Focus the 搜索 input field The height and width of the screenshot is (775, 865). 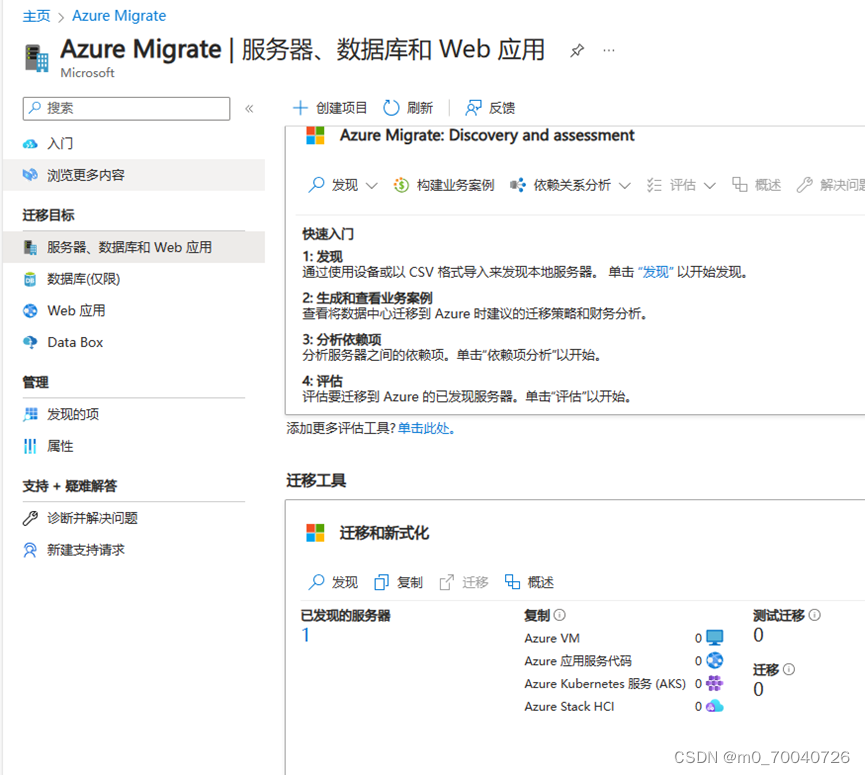(126, 109)
